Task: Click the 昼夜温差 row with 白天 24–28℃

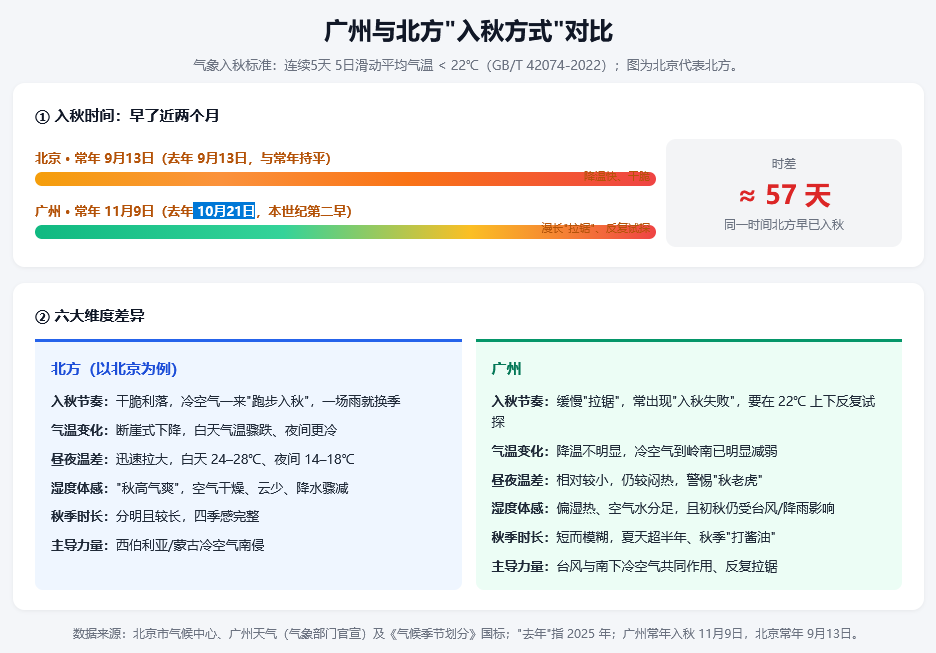Action: 203,459
